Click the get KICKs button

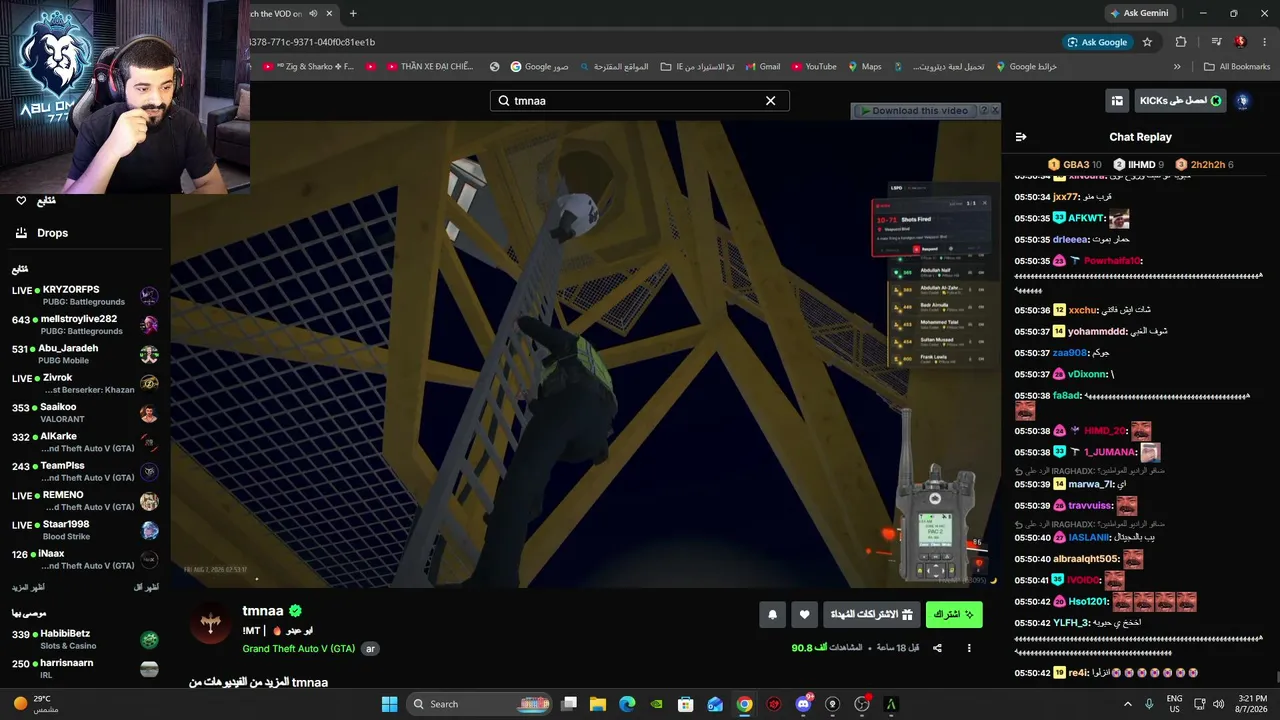[1180, 101]
